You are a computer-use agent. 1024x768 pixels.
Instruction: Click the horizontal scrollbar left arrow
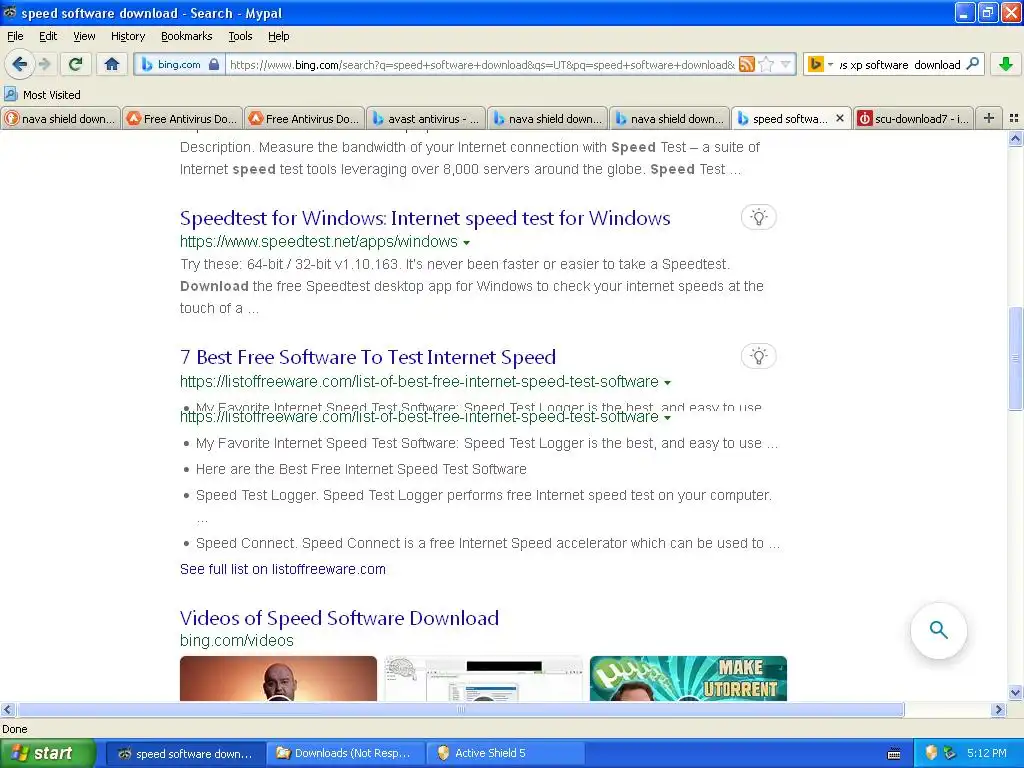click(7, 709)
